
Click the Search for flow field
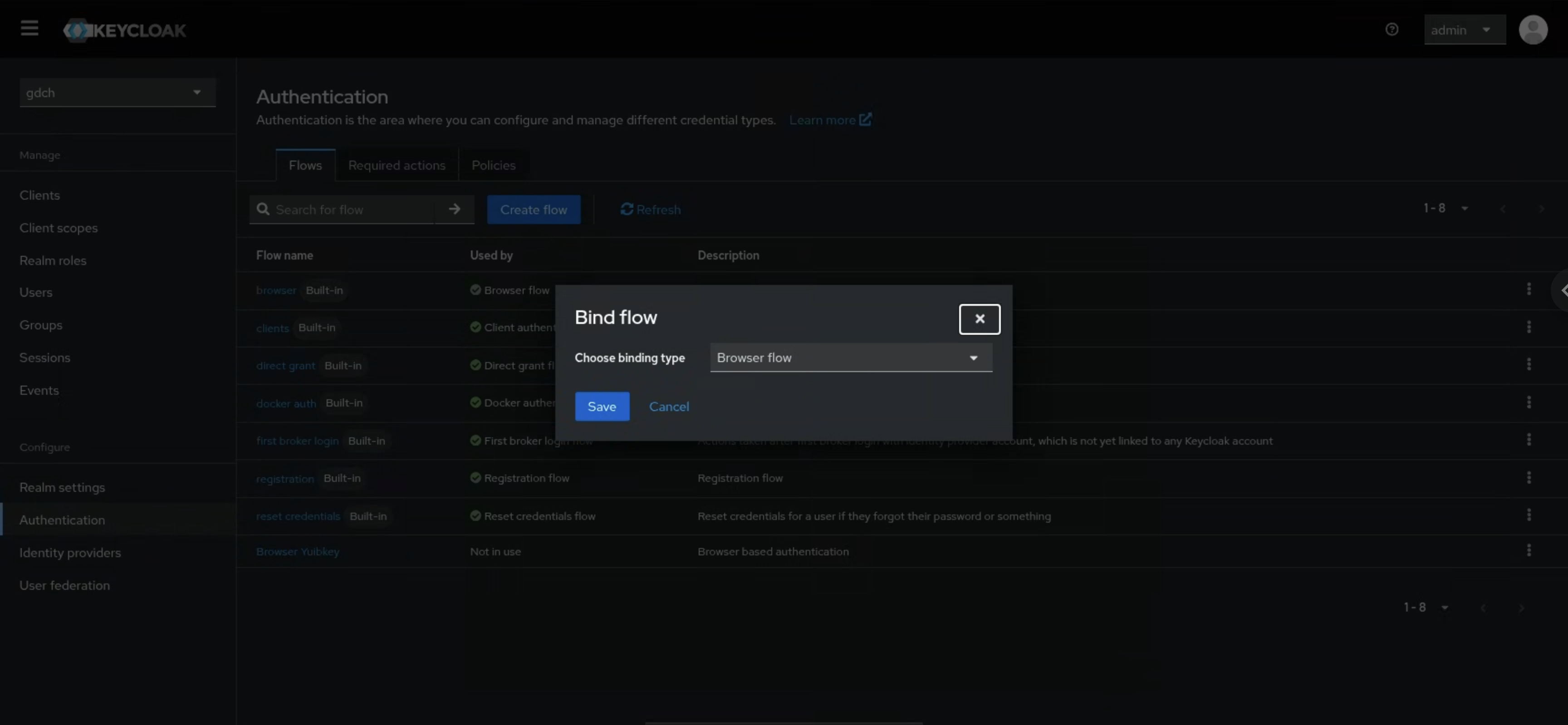pyautogui.click(x=351, y=210)
